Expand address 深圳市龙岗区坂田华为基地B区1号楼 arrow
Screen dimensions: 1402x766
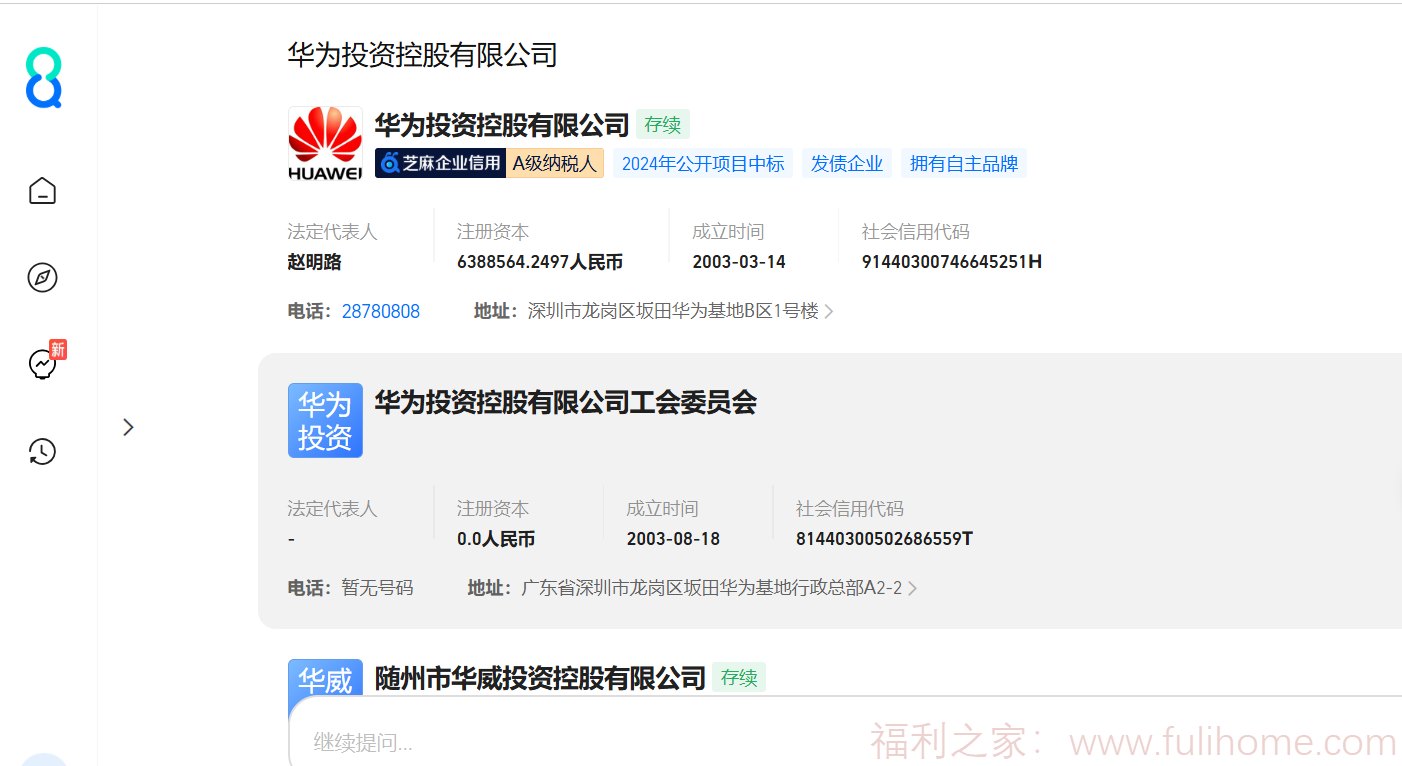[829, 312]
